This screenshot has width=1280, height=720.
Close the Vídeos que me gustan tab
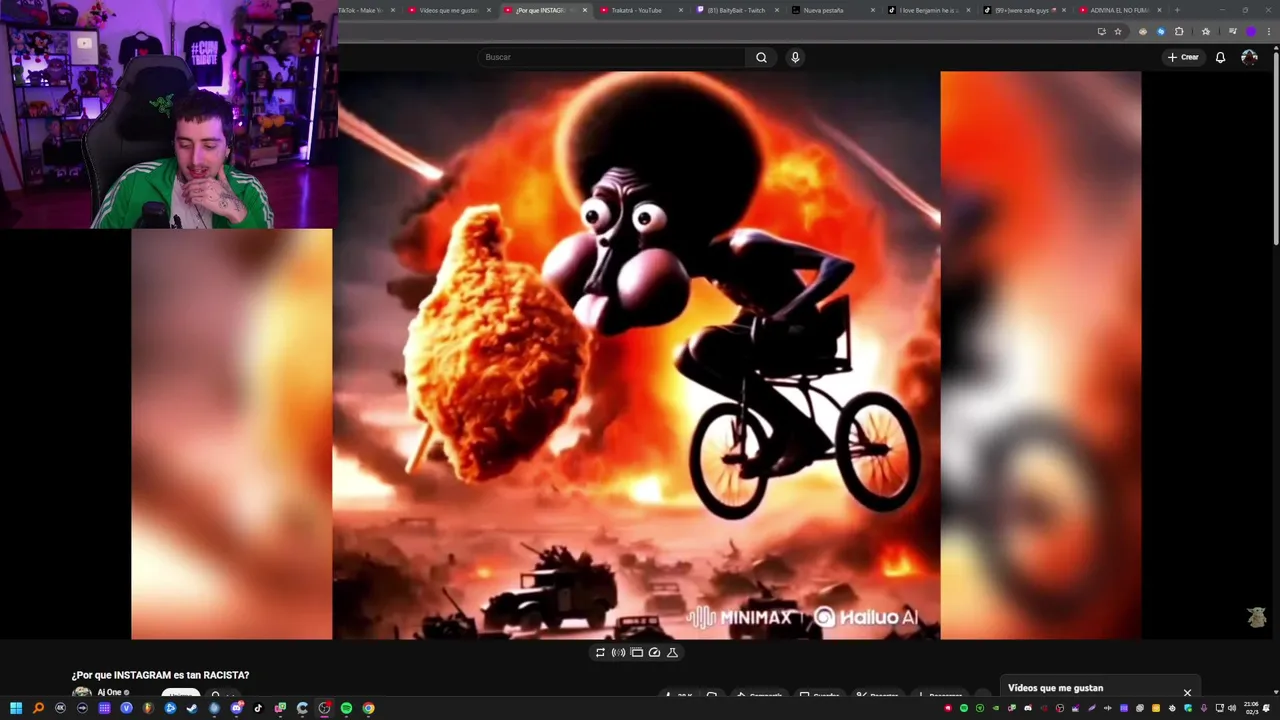pyautogui.click(x=489, y=10)
